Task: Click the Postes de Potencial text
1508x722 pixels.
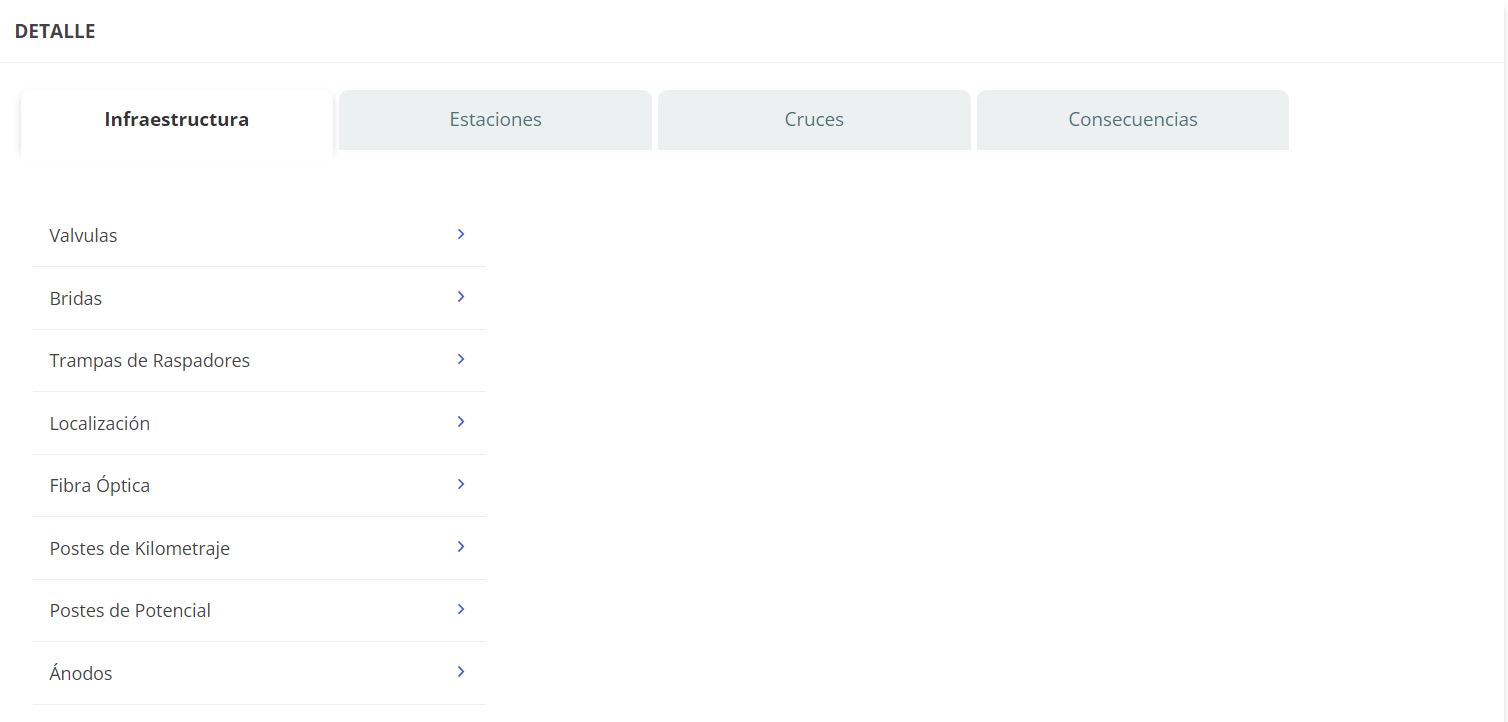Action: 130,611
